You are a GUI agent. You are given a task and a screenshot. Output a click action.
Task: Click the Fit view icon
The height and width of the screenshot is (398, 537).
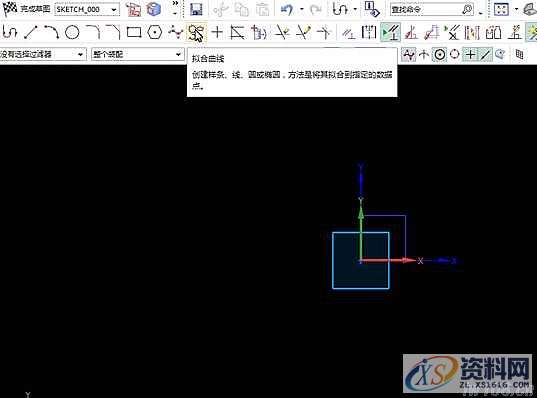click(x=501, y=10)
